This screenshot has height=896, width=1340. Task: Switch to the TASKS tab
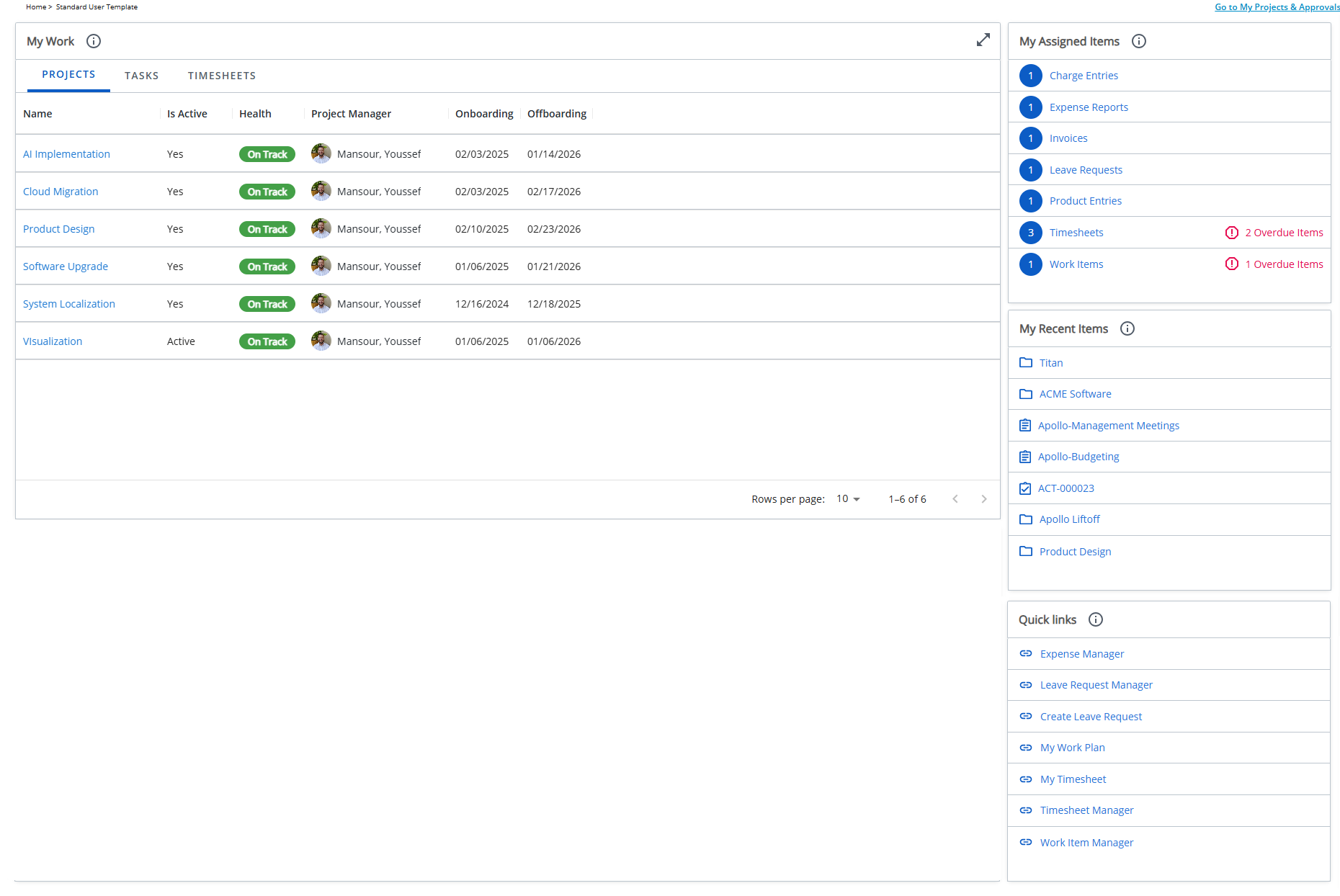[142, 76]
